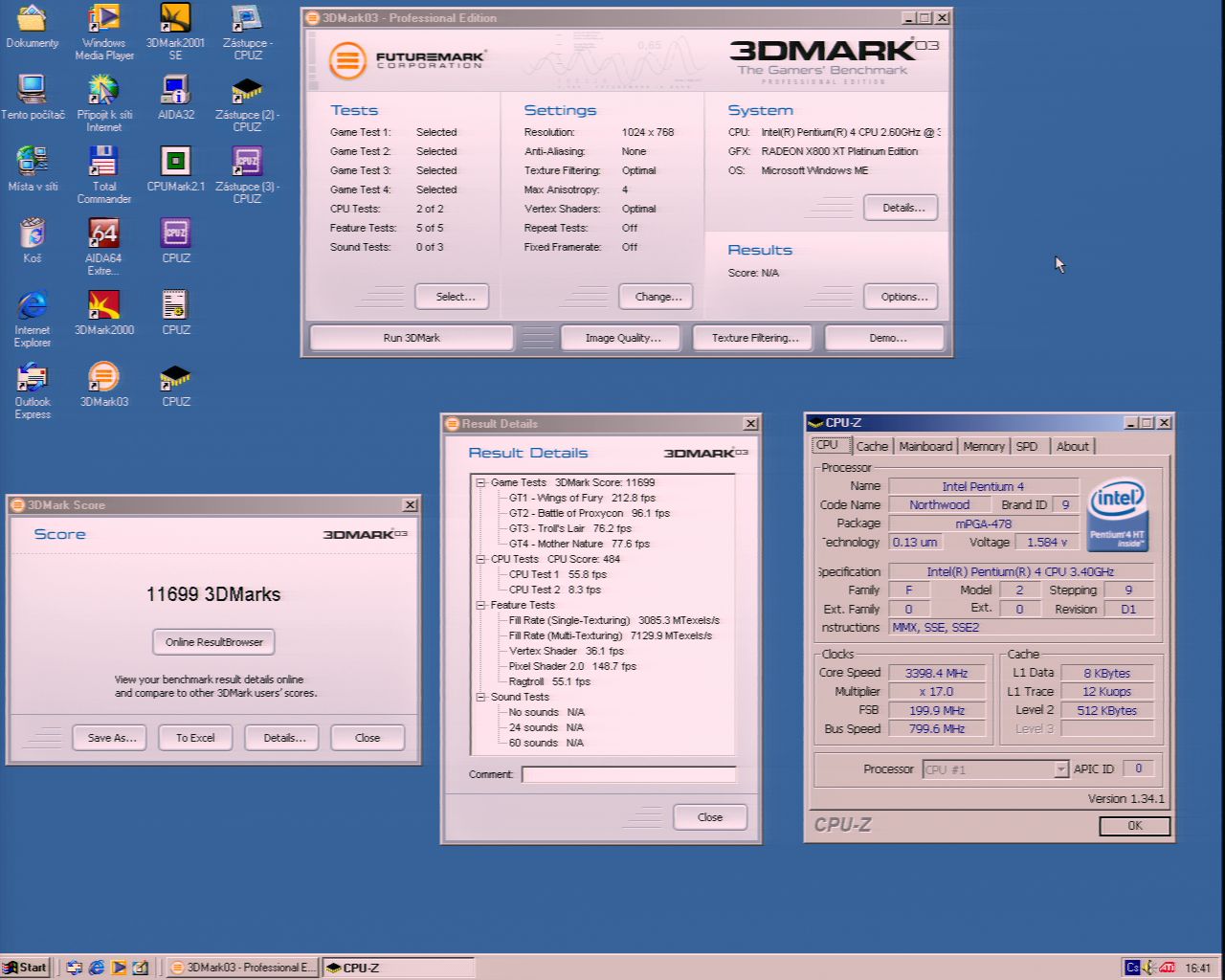This screenshot has width=1225, height=980.
Task: Click OK in the CPU-Z window
Action: pos(1134,826)
